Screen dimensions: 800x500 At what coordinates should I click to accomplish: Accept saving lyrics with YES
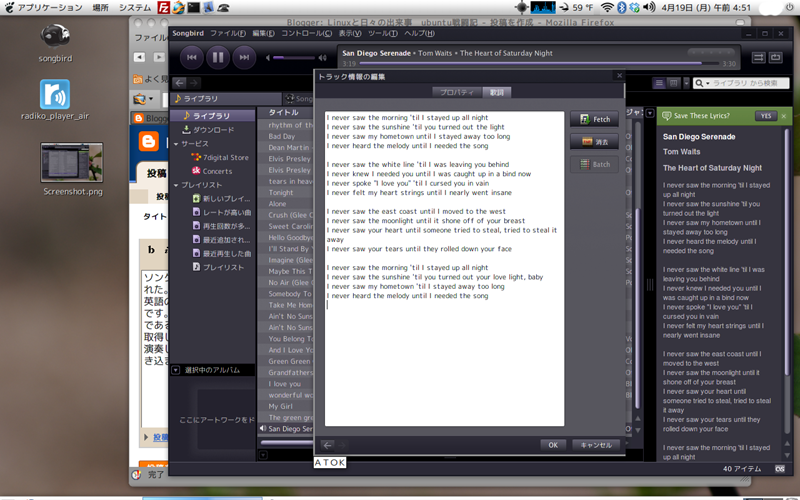766,116
